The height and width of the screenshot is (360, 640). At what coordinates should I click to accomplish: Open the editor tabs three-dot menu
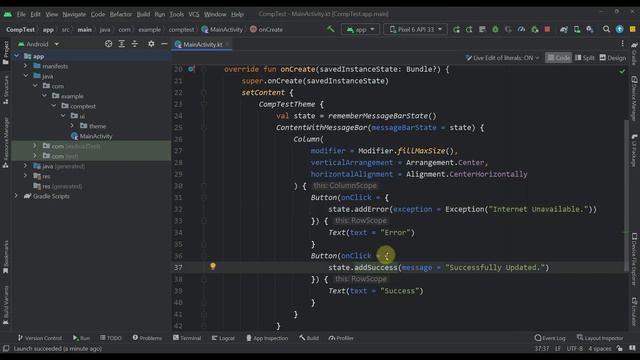622,44
